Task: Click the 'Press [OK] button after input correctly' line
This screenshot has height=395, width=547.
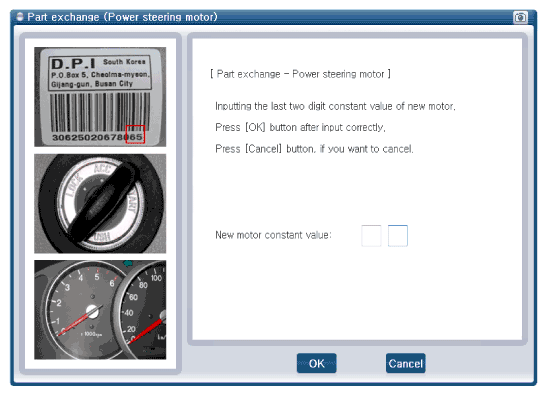Action: [300, 127]
